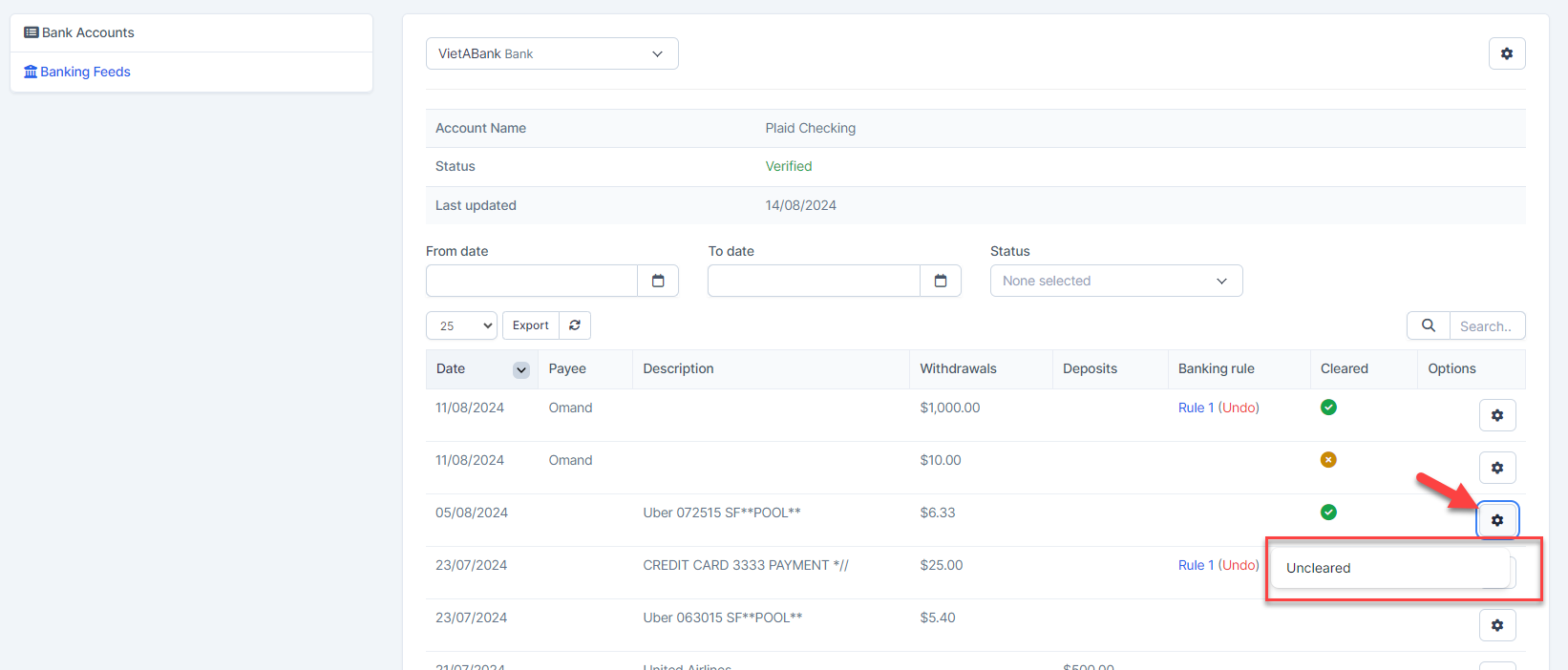
Task: Click green cleared checkmark on $1,000.00 row
Action: (1327, 408)
